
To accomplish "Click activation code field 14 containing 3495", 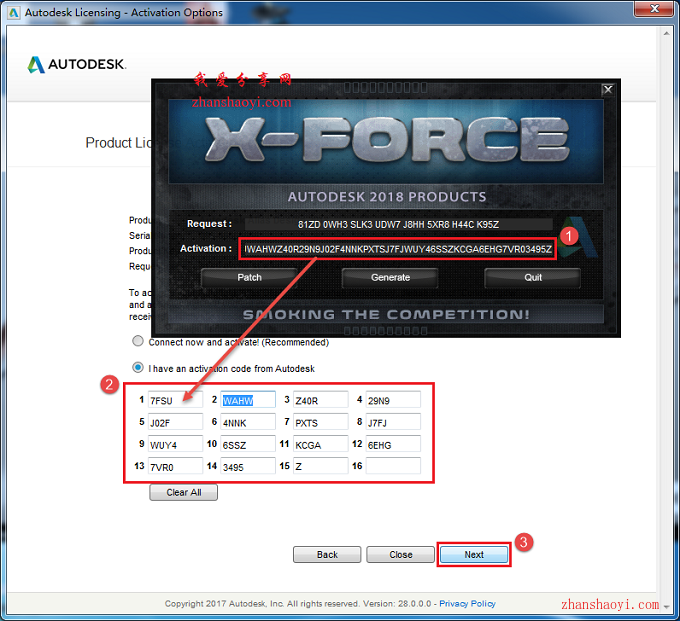I will pos(248,466).
